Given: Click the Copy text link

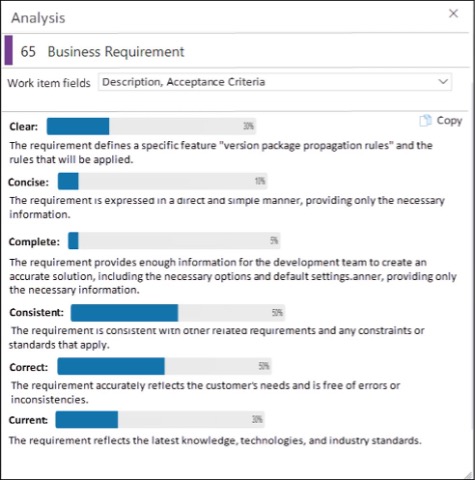Looking at the screenshot, I should pyautogui.click(x=449, y=121).
